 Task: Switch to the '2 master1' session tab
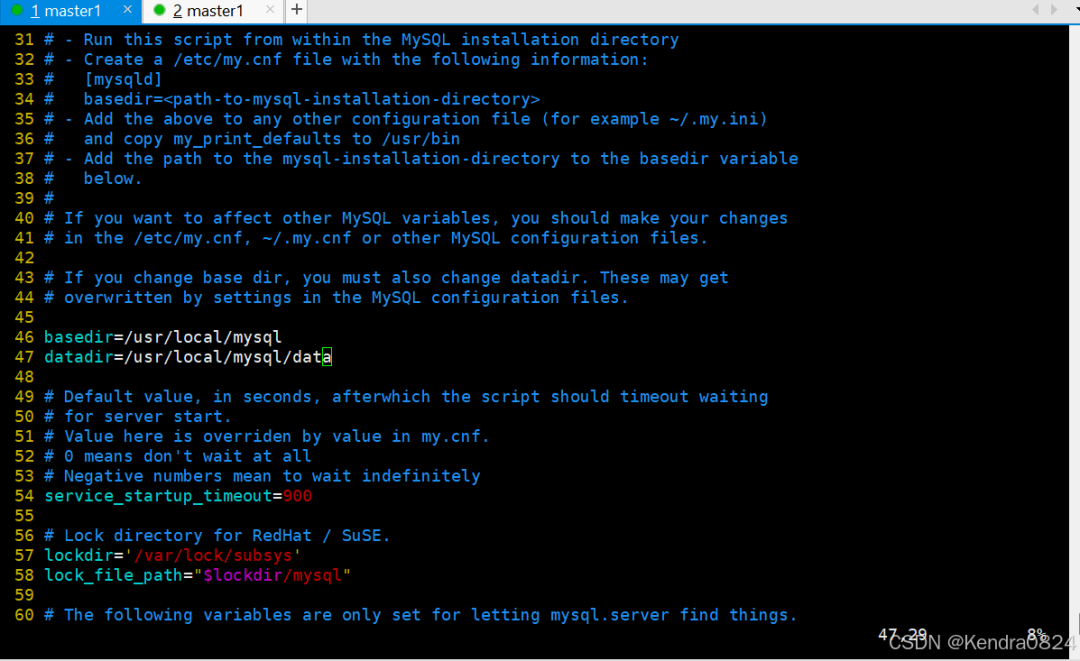(x=208, y=11)
